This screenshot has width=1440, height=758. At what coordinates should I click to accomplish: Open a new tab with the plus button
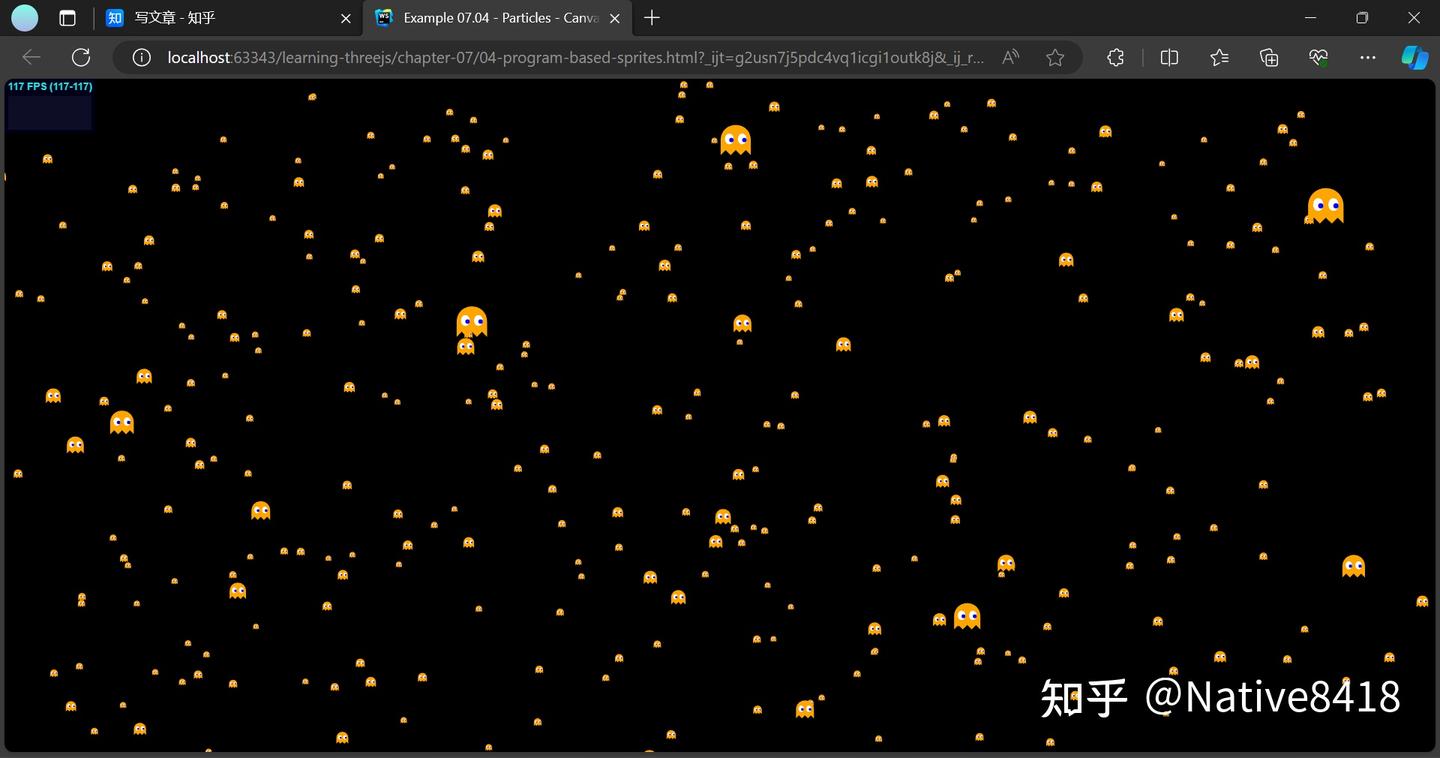click(x=651, y=17)
